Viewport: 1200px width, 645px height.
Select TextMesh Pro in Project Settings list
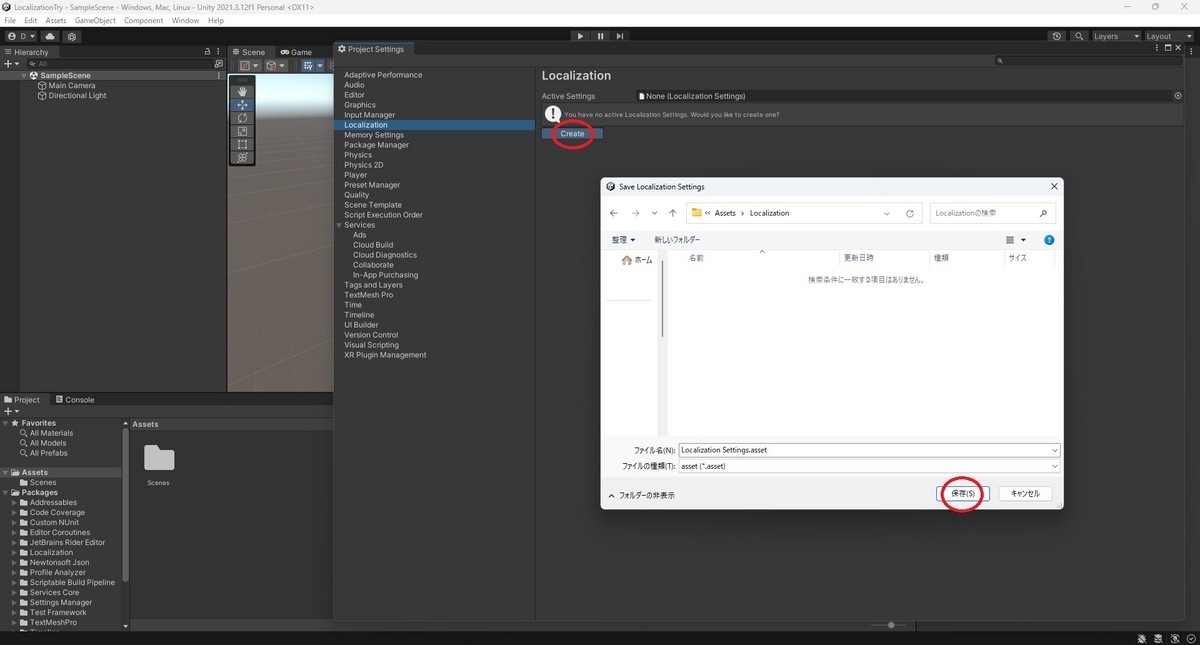click(368, 295)
